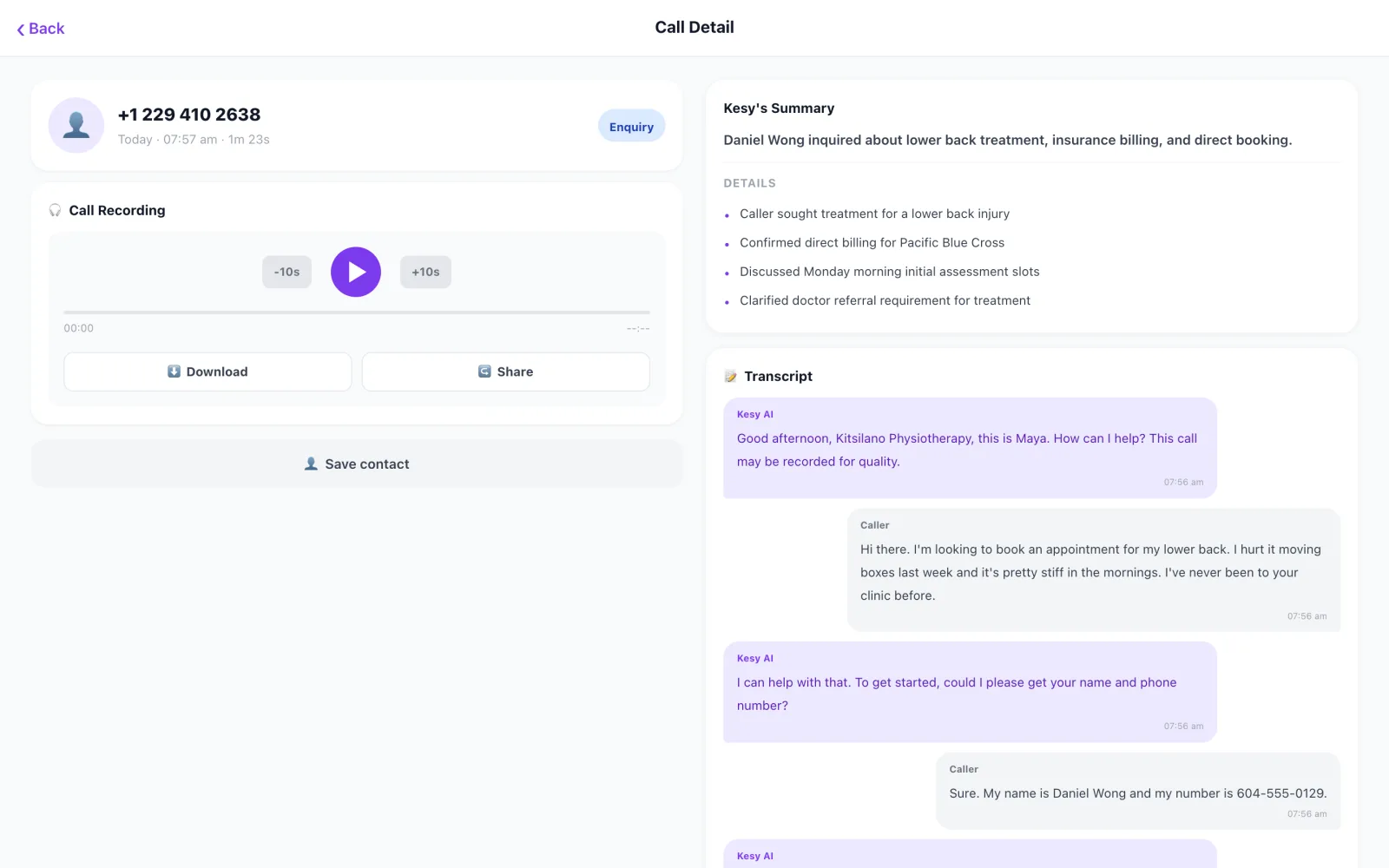Click the Kesy's Summary heading
Image resolution: width=1389 pixels, height=868 pixels.
tap(779, 108)
